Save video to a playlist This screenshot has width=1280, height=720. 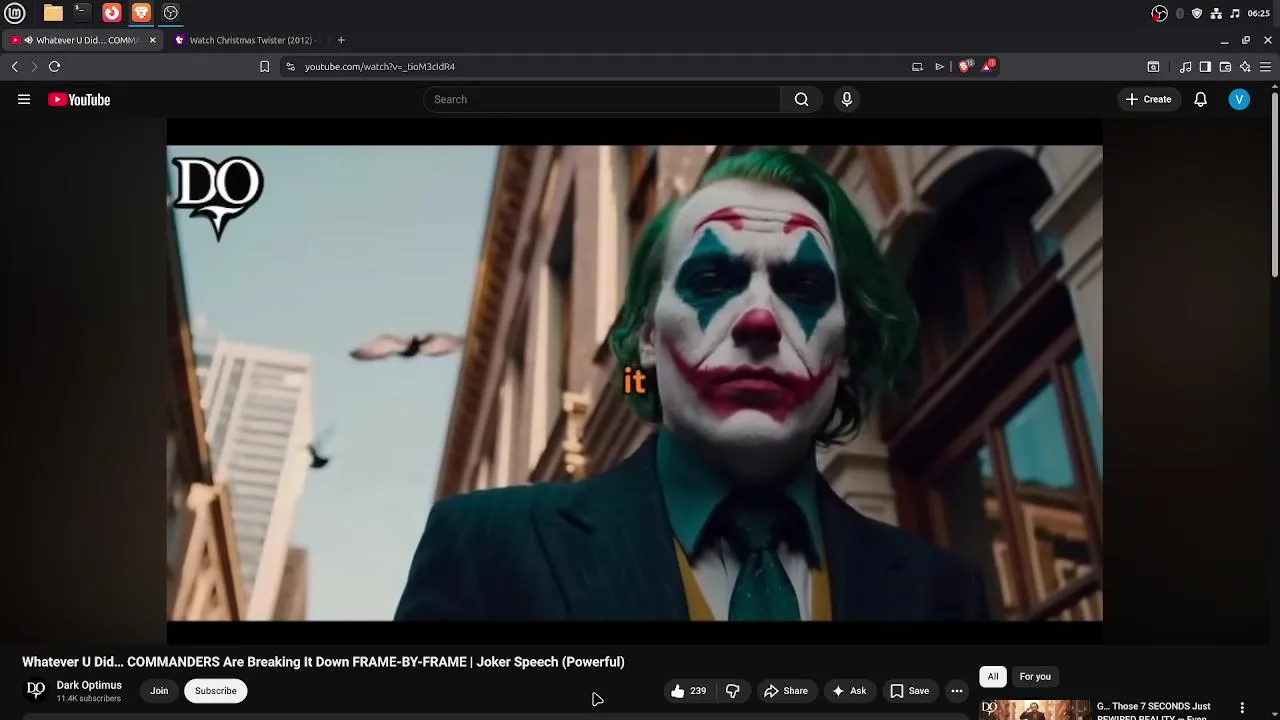[910, 691]
